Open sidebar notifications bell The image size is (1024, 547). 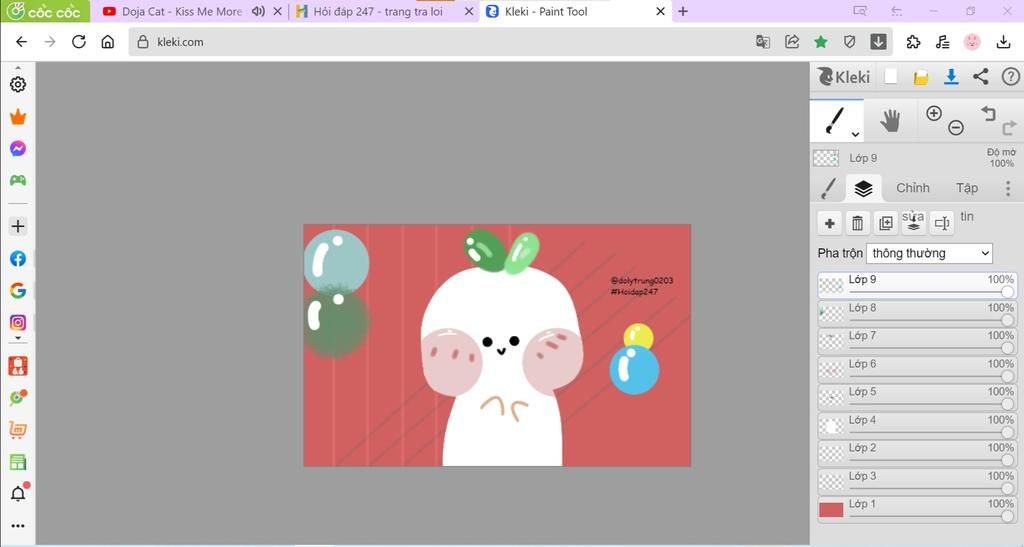(18, 493)
